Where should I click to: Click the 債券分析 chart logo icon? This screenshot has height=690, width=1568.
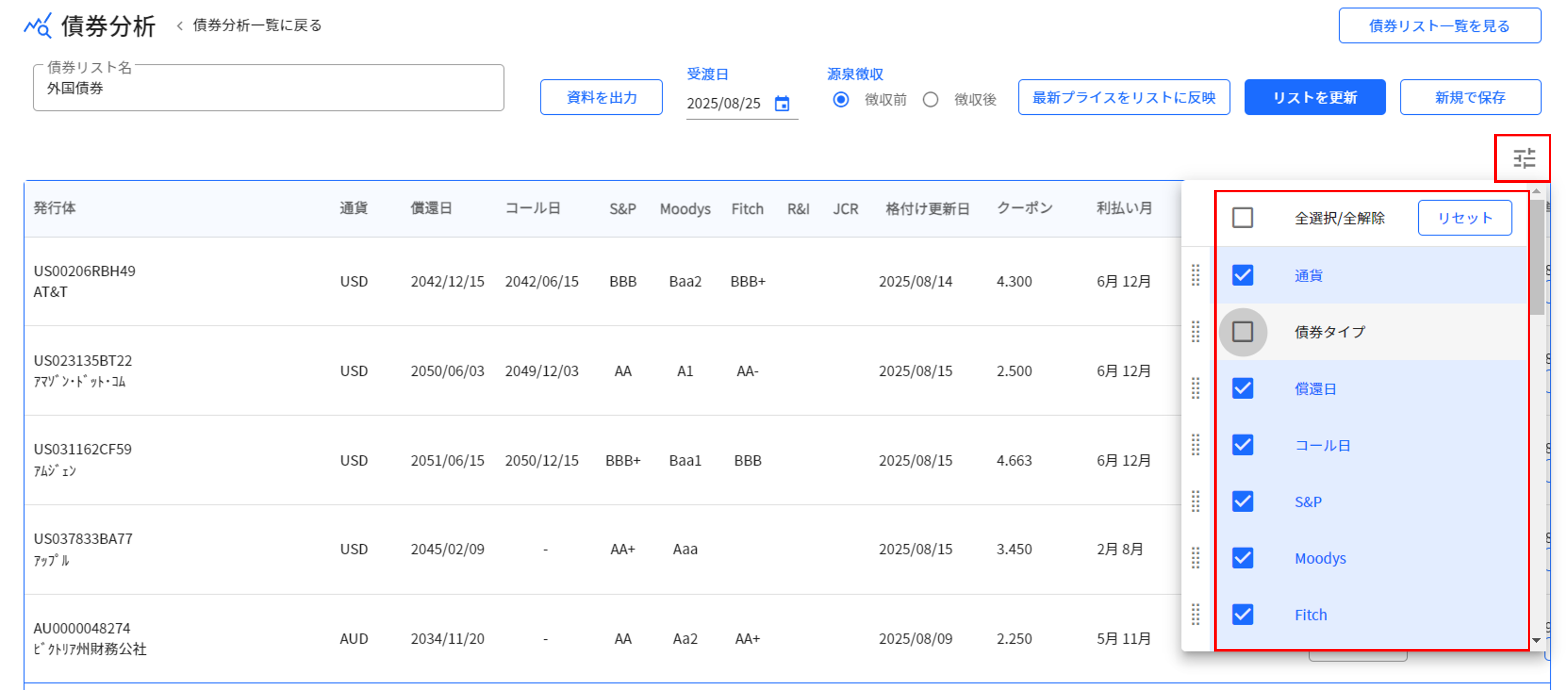tap(38, 26)
